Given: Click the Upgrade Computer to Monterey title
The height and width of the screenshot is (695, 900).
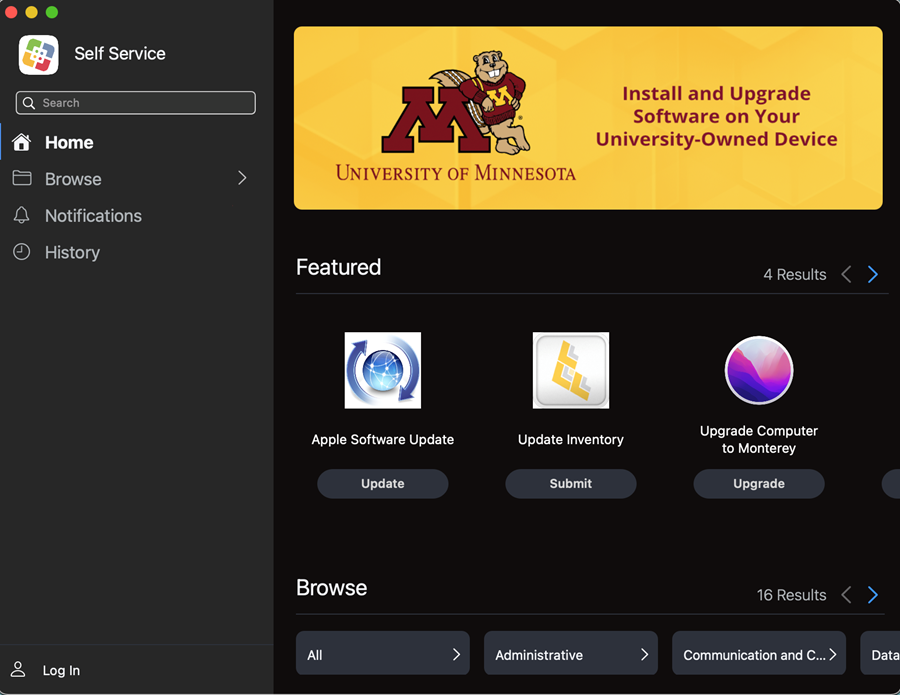Looking at the screenshot, I should point(759,440).
